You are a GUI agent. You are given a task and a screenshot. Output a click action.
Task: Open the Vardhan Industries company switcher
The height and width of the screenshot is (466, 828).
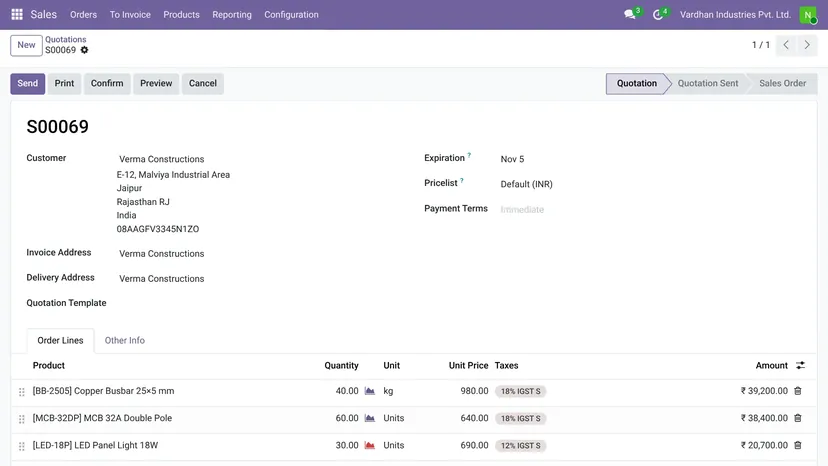pyautogui.click(x=735, y=15)
